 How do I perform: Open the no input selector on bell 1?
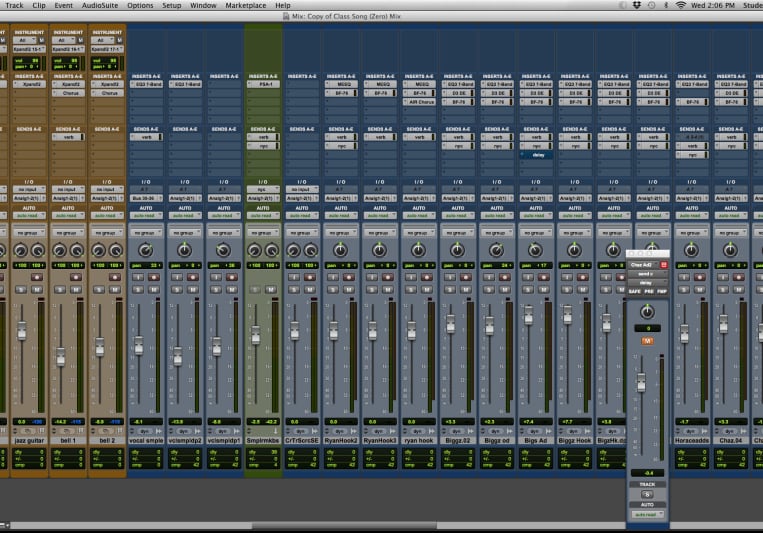click(x=68, y=189)
